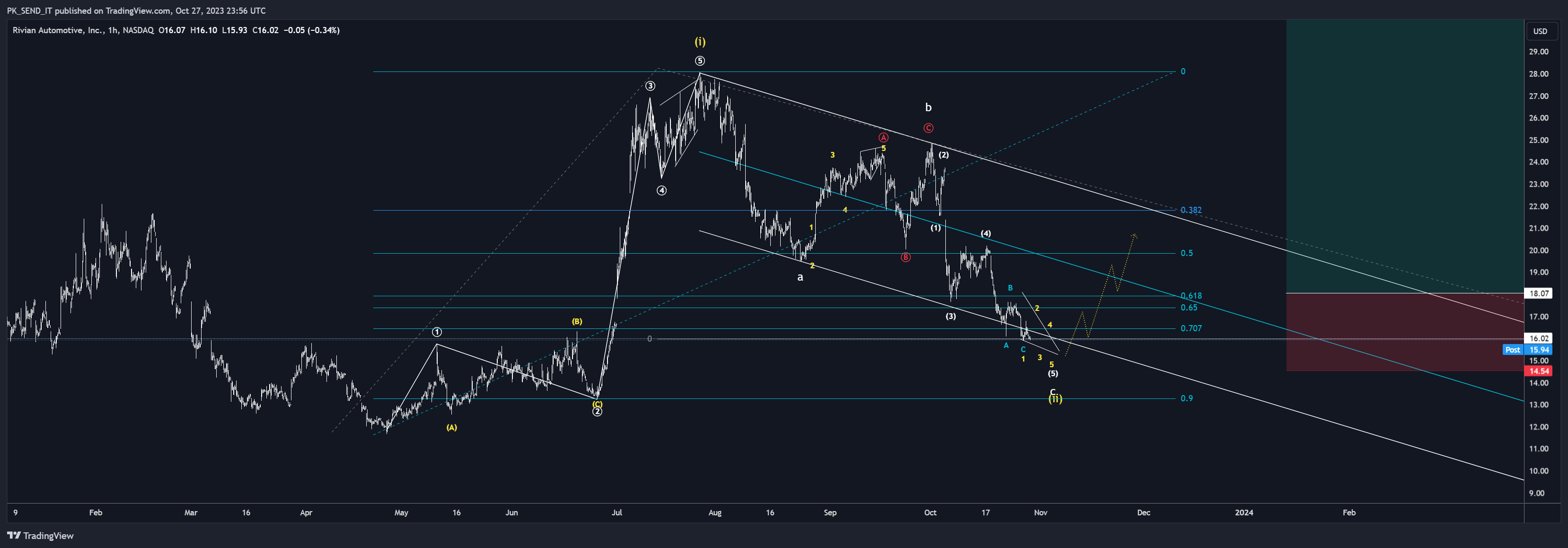Click the Jun label on time axis
Viewport: 1568px width, 548px height.
point(512,513)
